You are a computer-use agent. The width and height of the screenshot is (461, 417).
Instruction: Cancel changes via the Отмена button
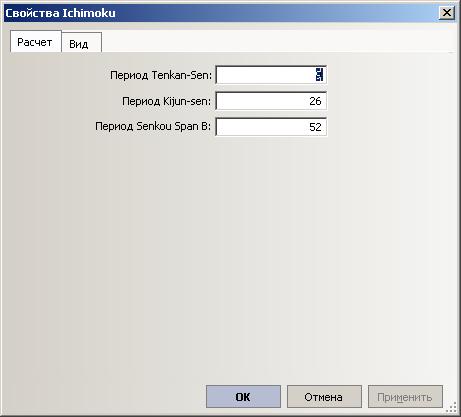click(324, 397)
